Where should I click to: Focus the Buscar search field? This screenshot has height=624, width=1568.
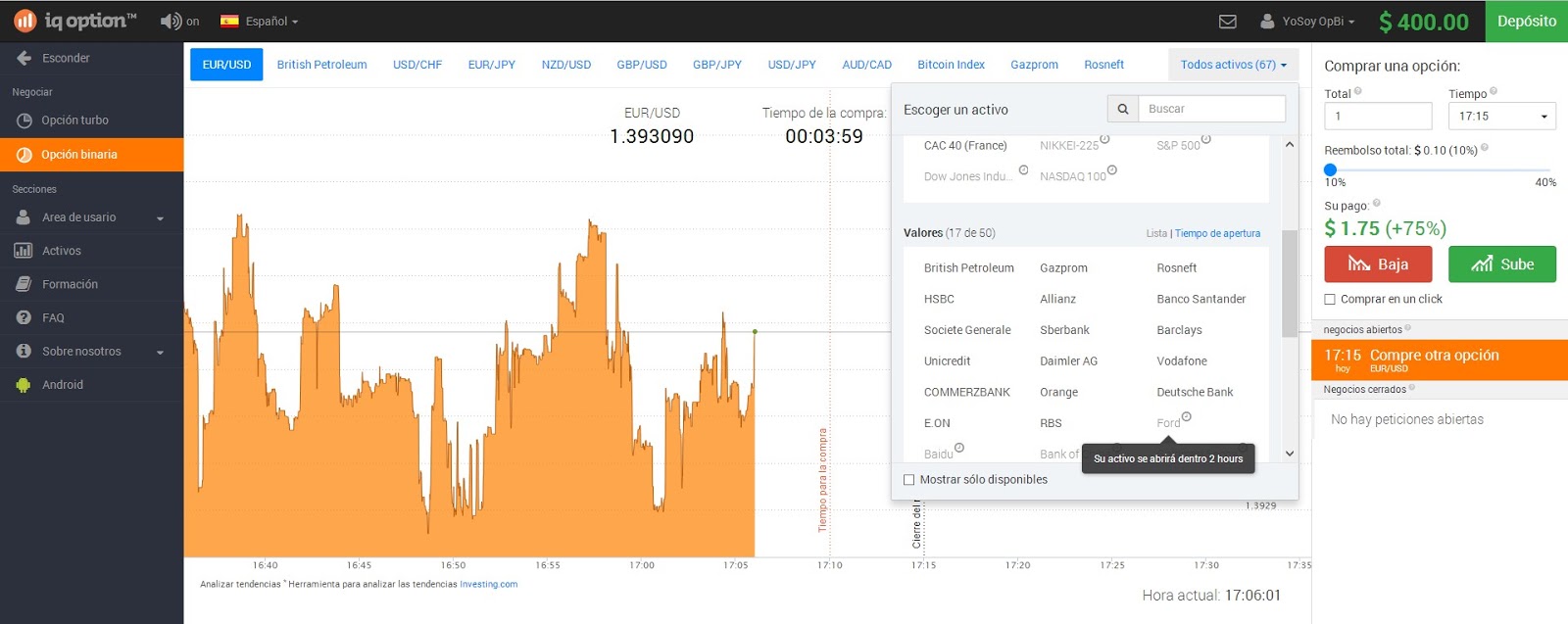point(1212,109)
